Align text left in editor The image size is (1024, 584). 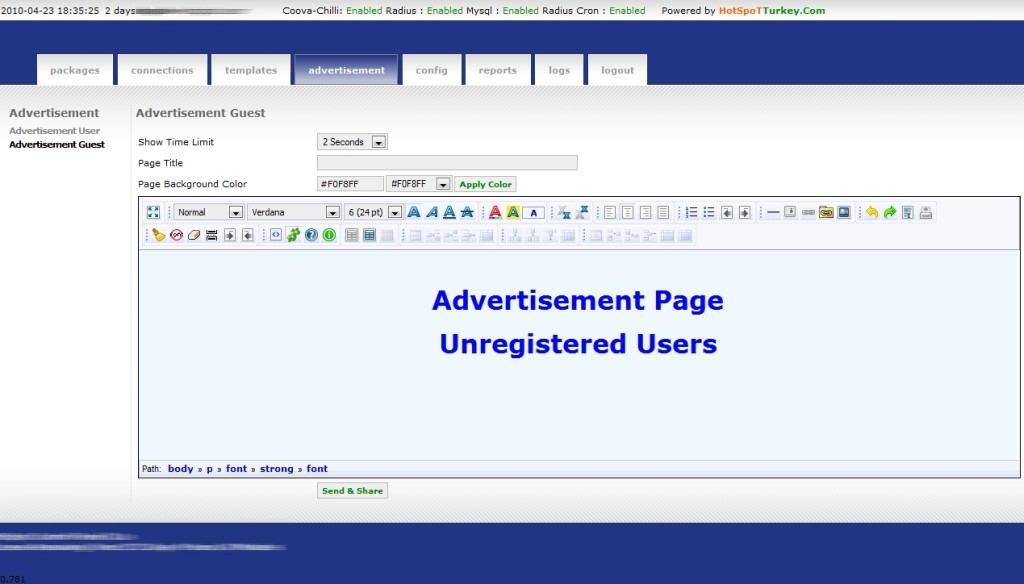click(609, 212)
